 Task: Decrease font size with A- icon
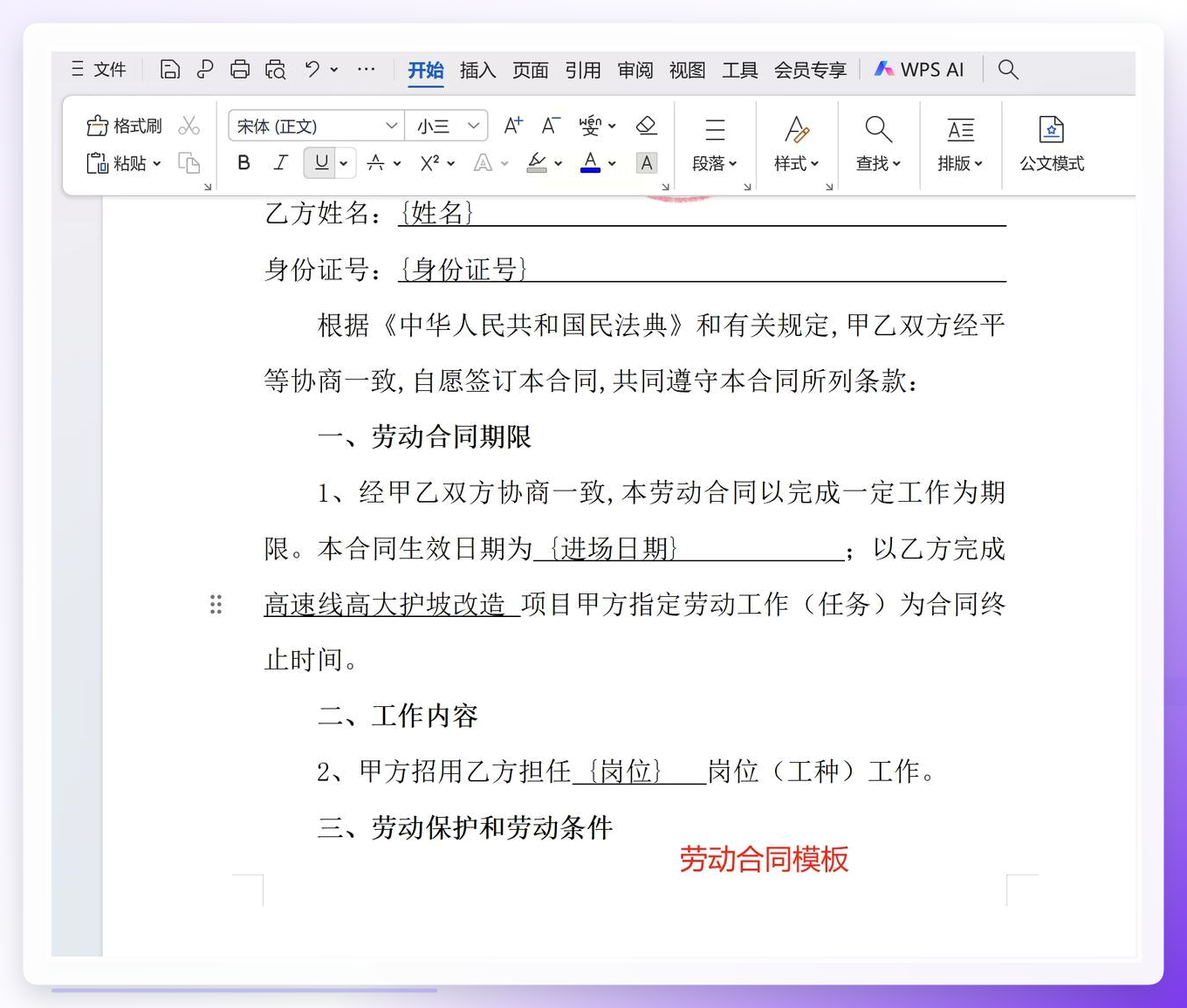pyautogui.click(x=551, y=126)
